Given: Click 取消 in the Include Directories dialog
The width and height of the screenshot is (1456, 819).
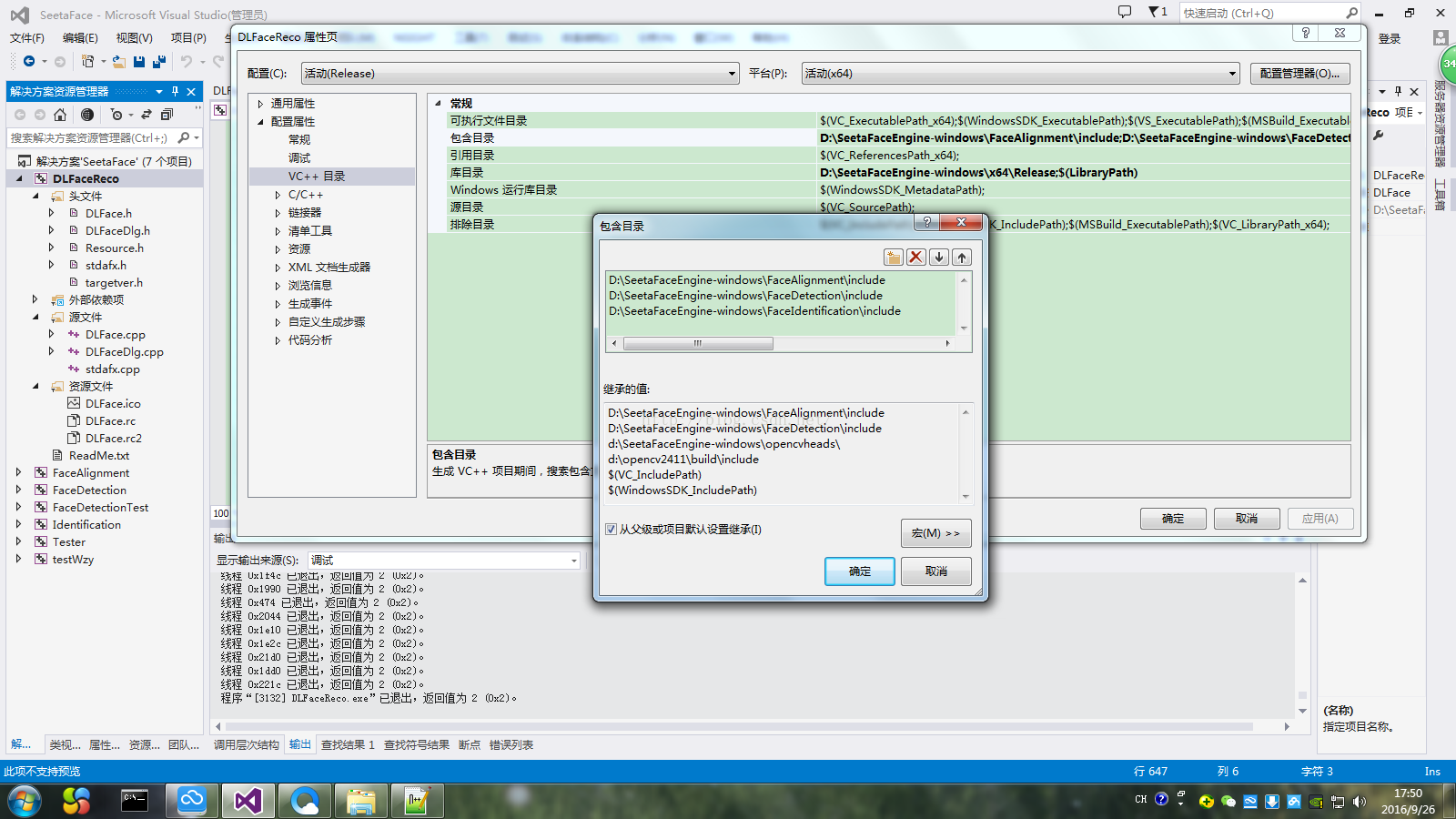Looking at the screenshot, I should point(936,571).
